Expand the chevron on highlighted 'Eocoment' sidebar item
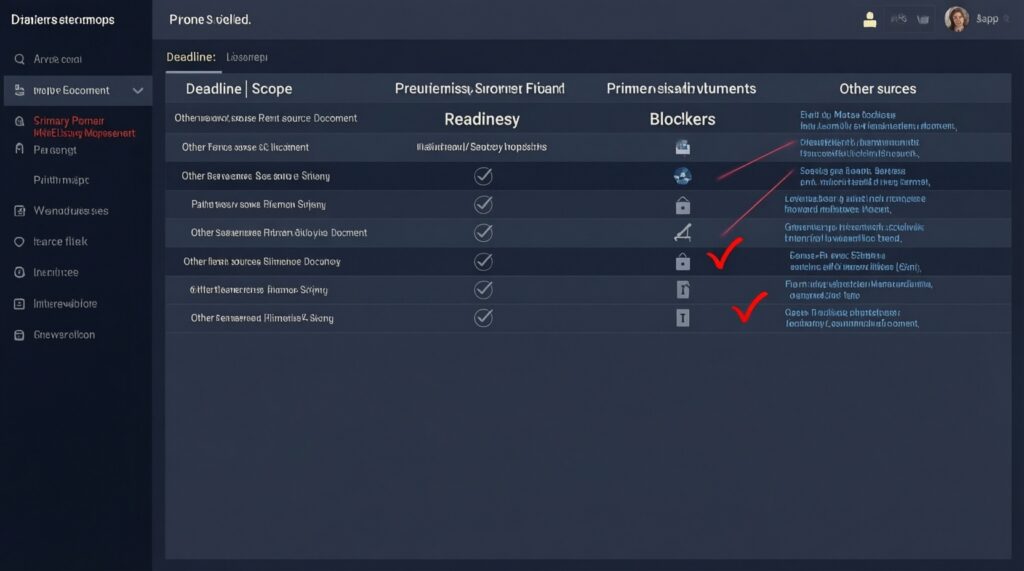The image size is (1024, 571). 138,90
